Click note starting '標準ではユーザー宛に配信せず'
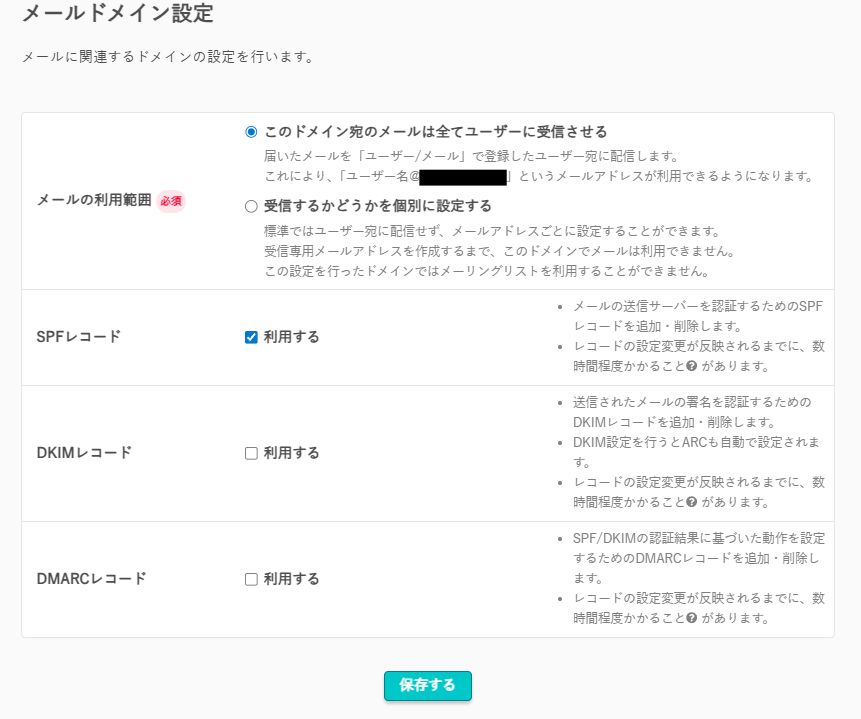 point(492,231)
